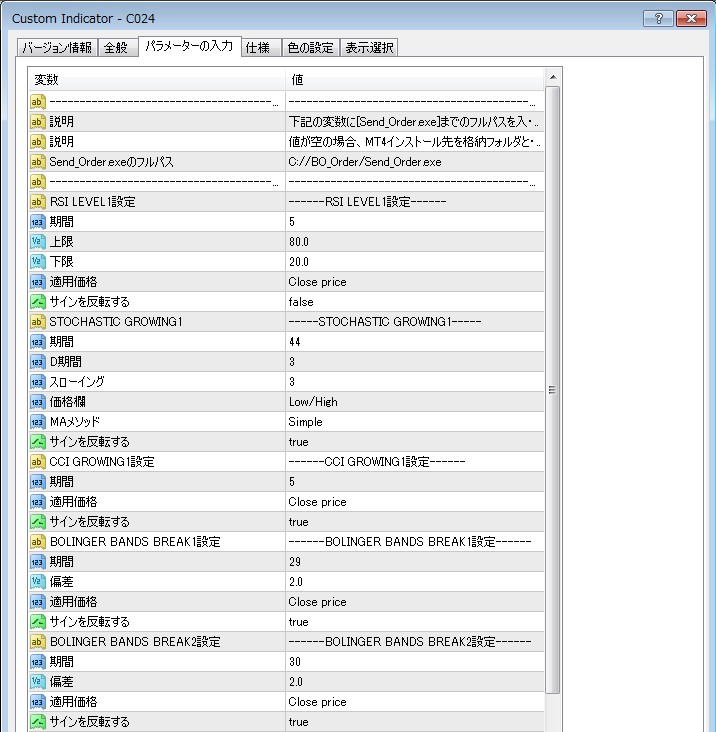Select the -----STOCHASTIC GROWING1----- value cell
The image size is (716, 732).
[414, 322]
